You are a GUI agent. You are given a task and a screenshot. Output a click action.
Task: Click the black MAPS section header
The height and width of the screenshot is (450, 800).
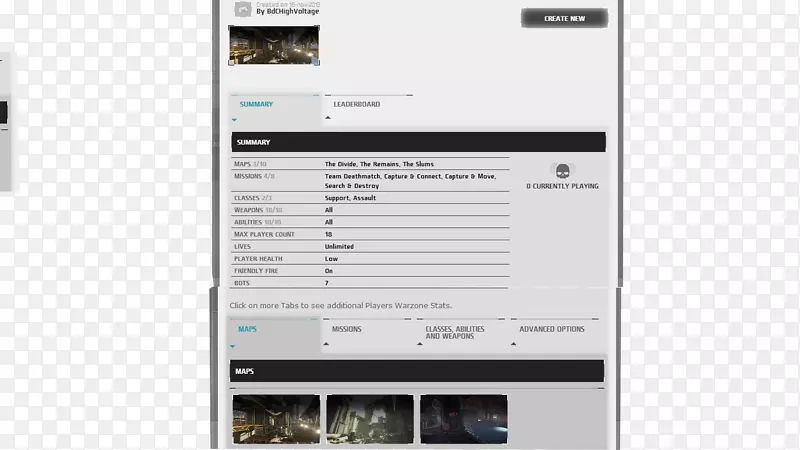coord(417,371)
